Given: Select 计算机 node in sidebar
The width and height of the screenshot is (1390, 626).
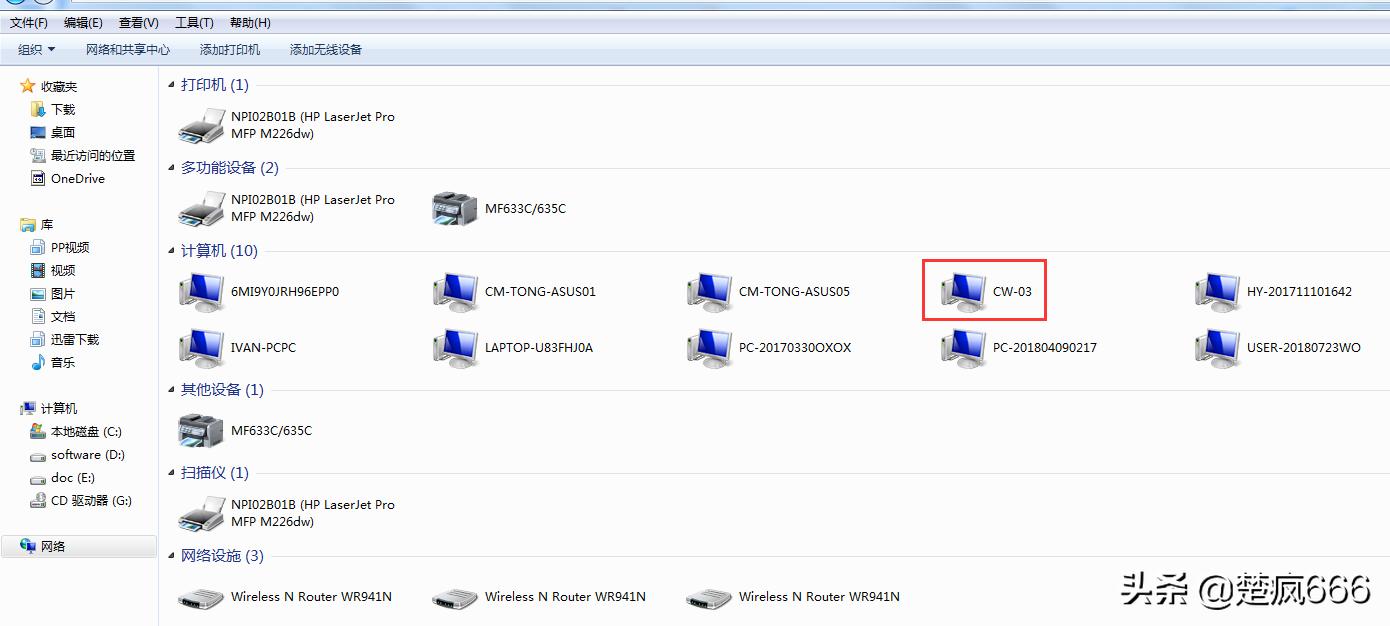Looking at the screenshot, I should [59, 408].
